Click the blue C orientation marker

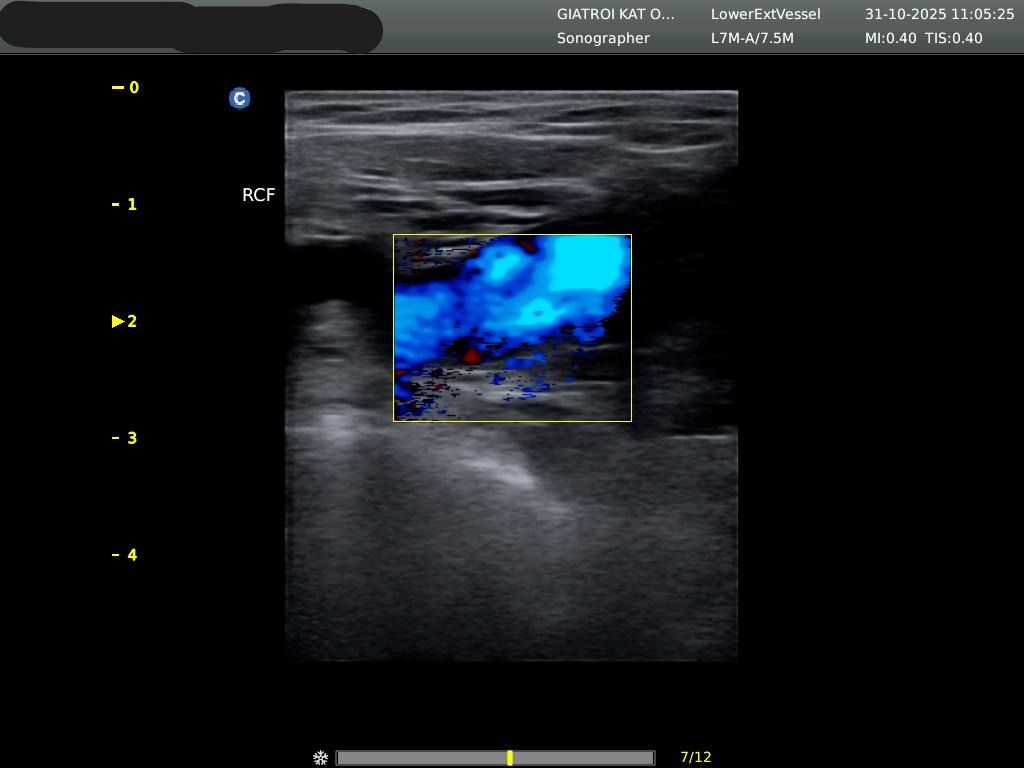(x=239, y=98)
